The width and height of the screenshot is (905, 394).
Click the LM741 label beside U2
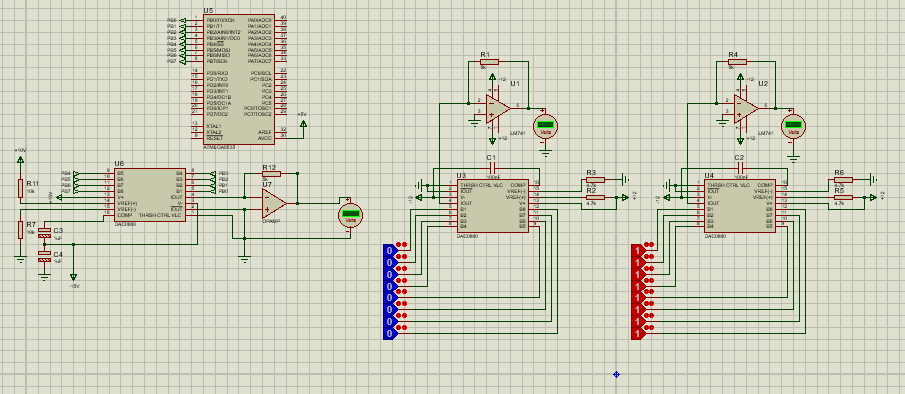click(x=766, y=133)
